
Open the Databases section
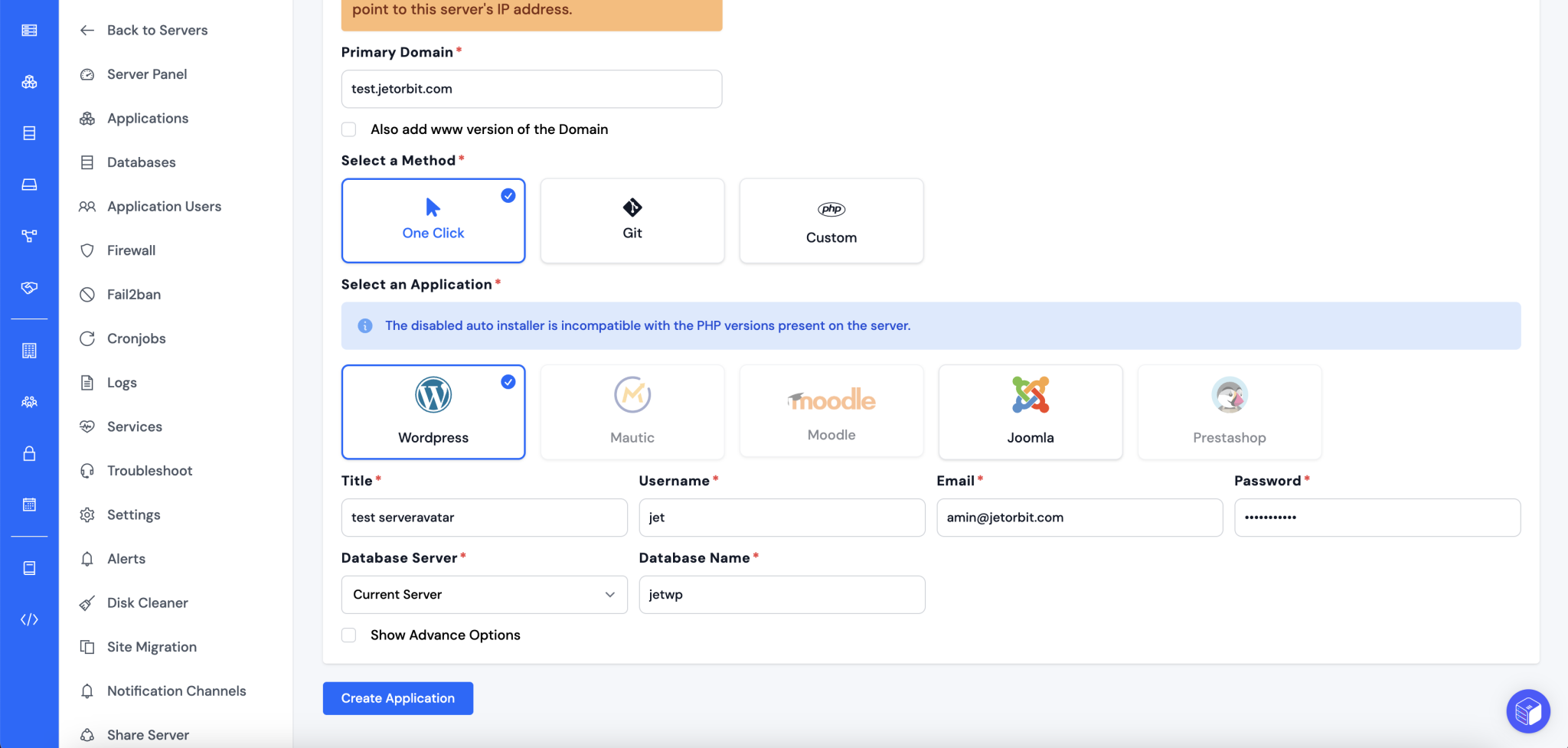[x=140, y=162]
